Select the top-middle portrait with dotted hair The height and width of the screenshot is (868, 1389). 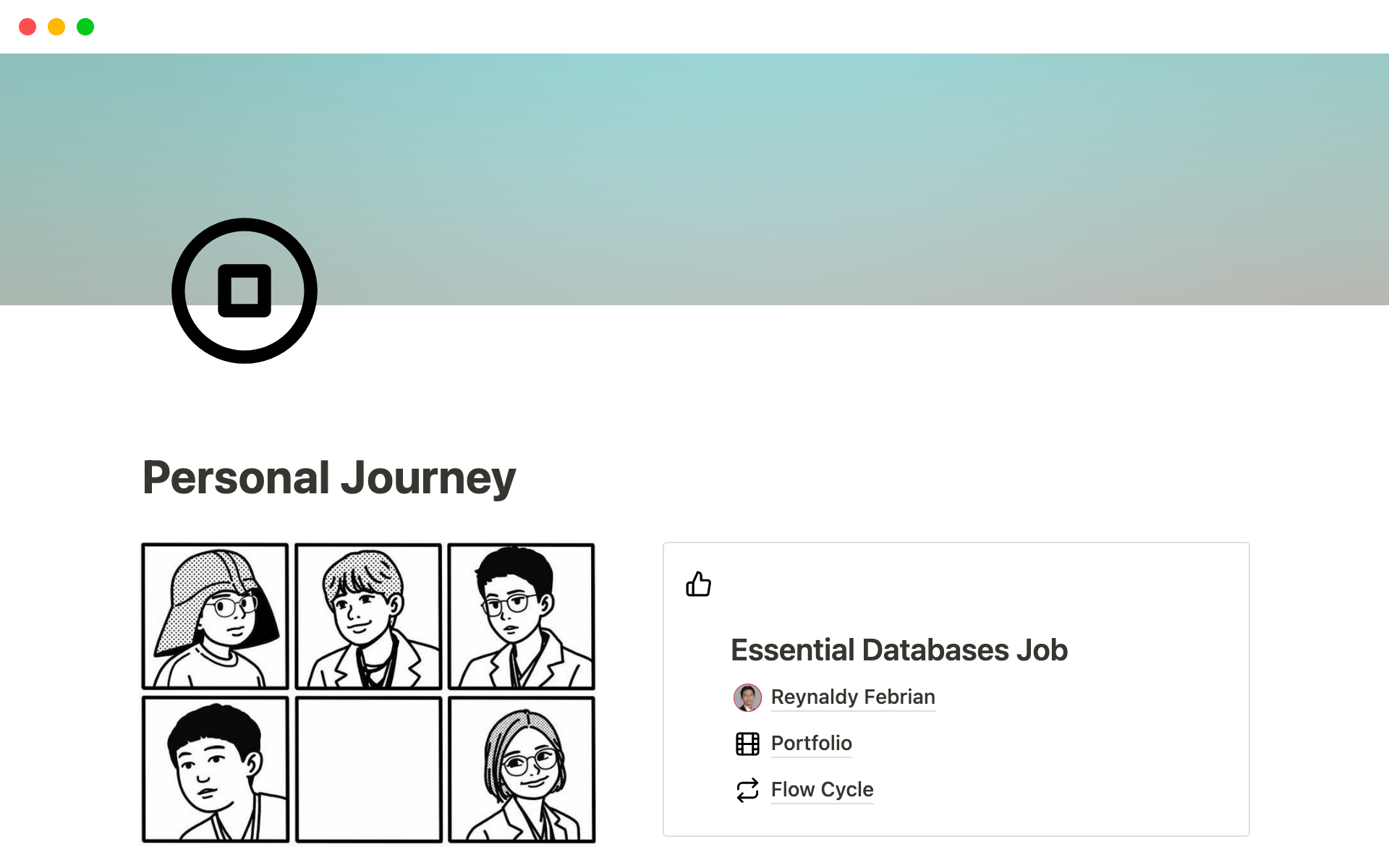368,616
